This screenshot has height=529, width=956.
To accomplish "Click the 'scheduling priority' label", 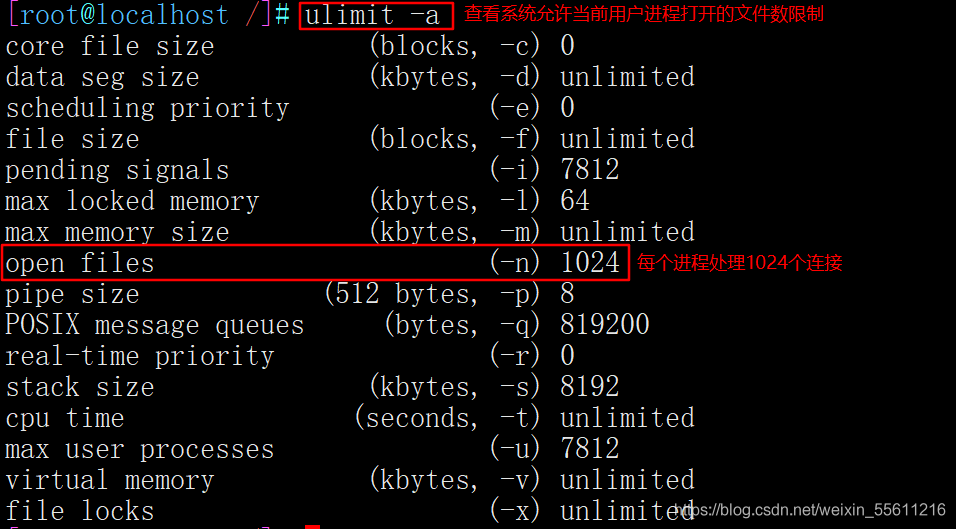I will pos(147,108).
